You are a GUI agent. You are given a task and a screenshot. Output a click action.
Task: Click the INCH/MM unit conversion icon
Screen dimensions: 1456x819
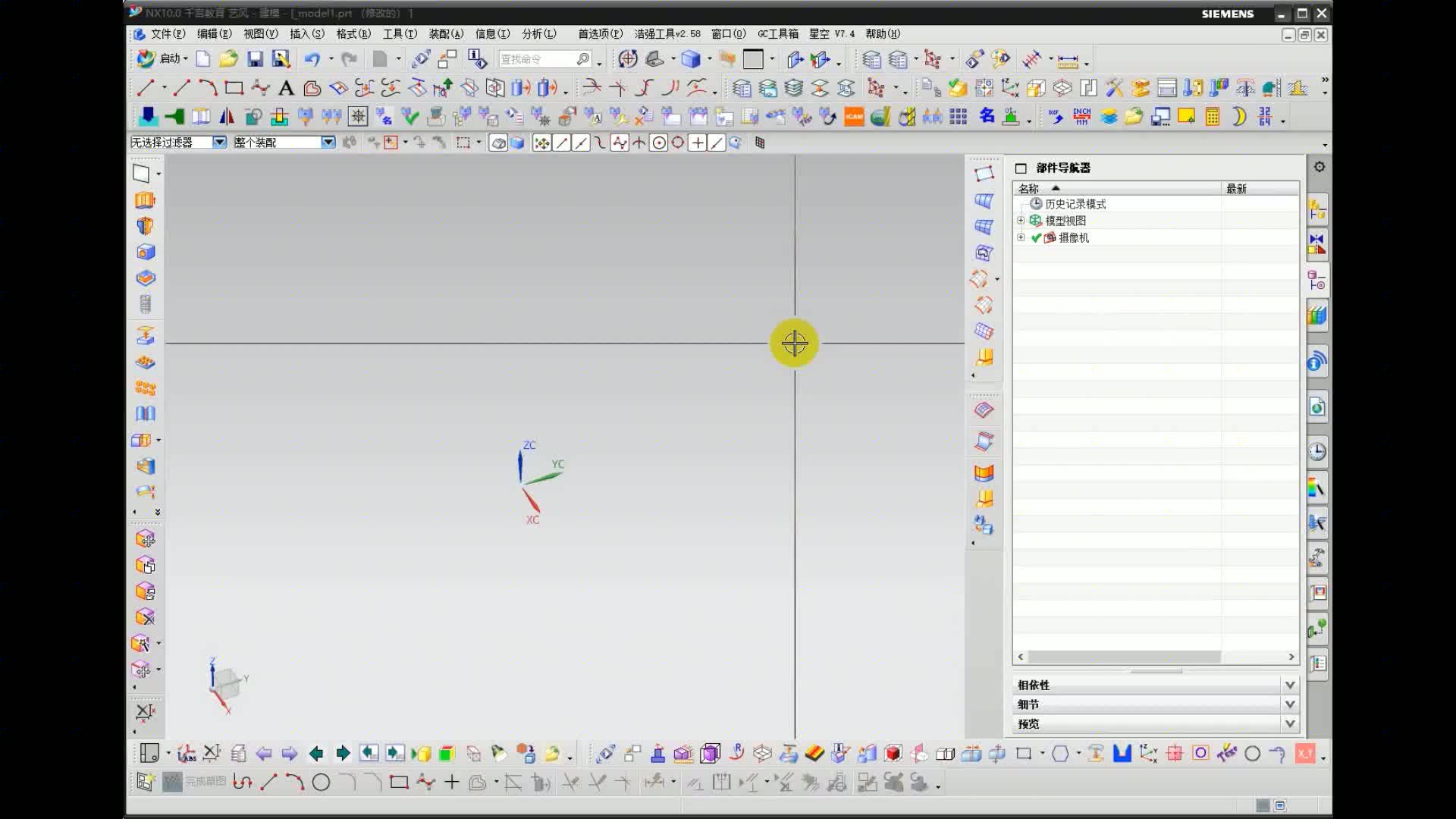coord(1082,117)
